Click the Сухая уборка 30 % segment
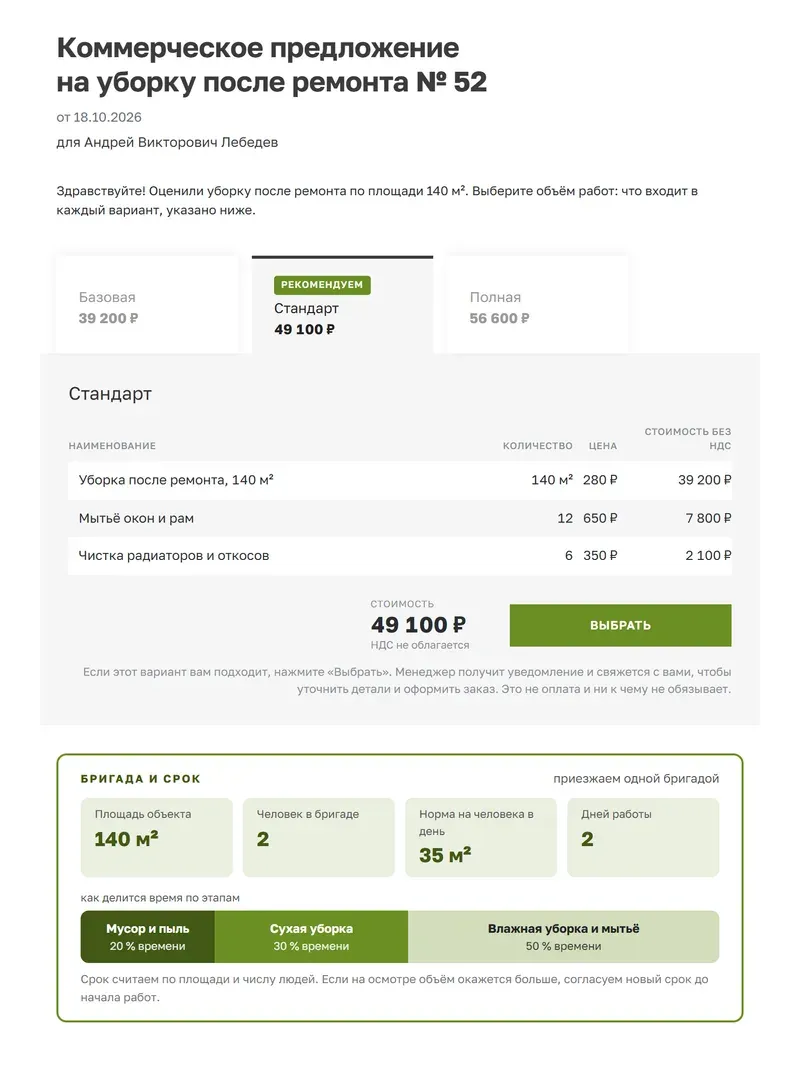Image resolution: width=800 pixels, height=1066 pixels. tap(311, 937)
